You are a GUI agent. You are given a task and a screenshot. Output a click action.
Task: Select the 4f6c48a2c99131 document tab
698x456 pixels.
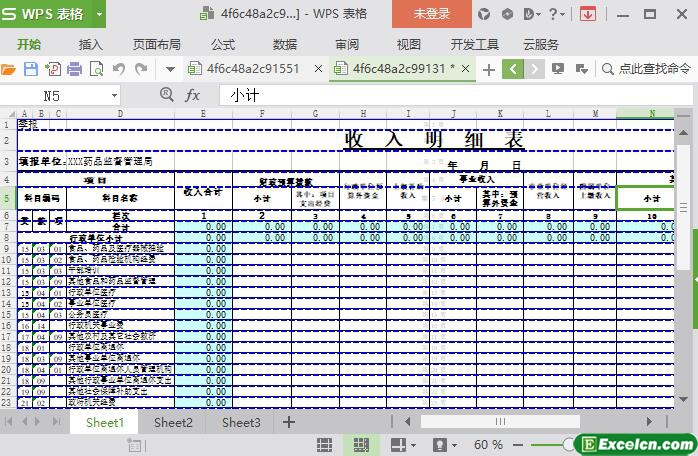(397, 69)
